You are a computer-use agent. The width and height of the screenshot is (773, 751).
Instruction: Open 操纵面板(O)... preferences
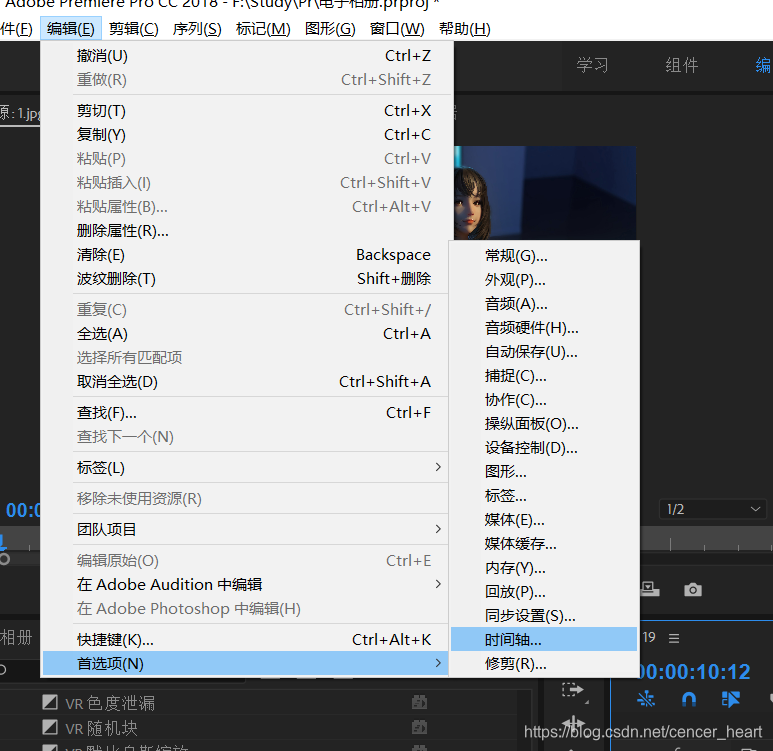tap(544, 424)
